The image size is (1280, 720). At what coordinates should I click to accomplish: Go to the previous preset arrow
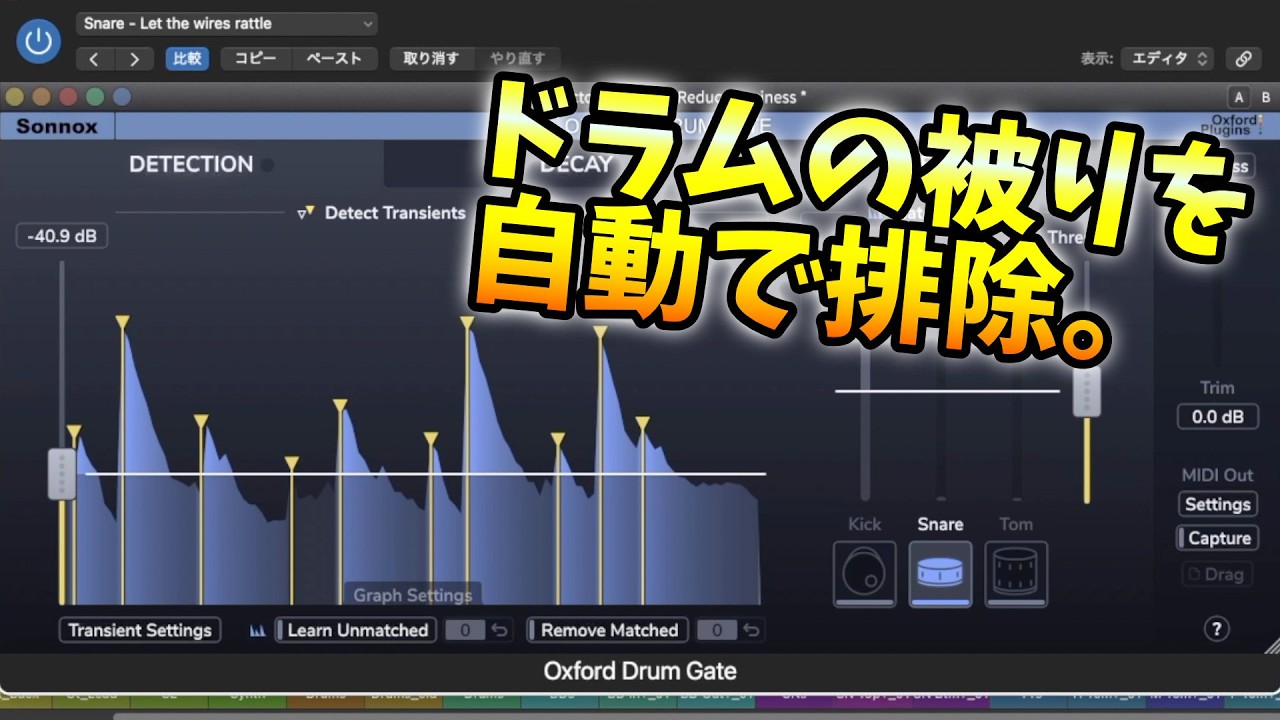click(x=95, y=59)
